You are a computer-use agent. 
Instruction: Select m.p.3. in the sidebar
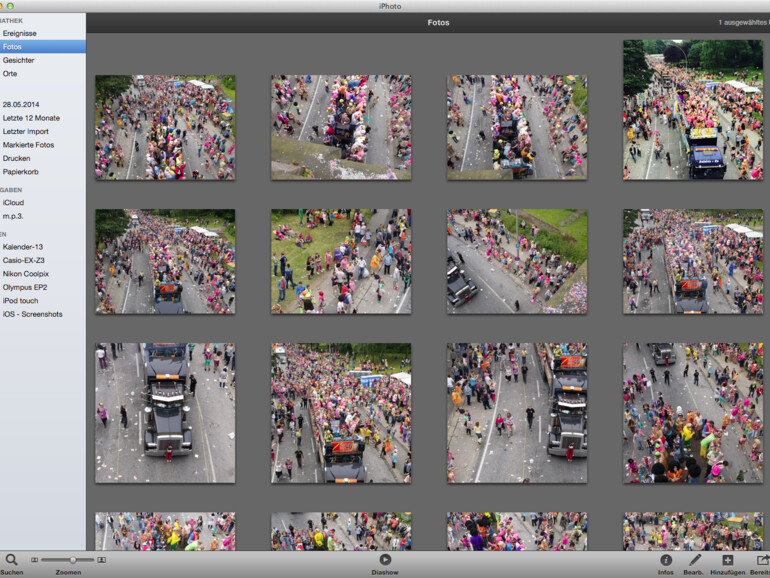point(13,216)
